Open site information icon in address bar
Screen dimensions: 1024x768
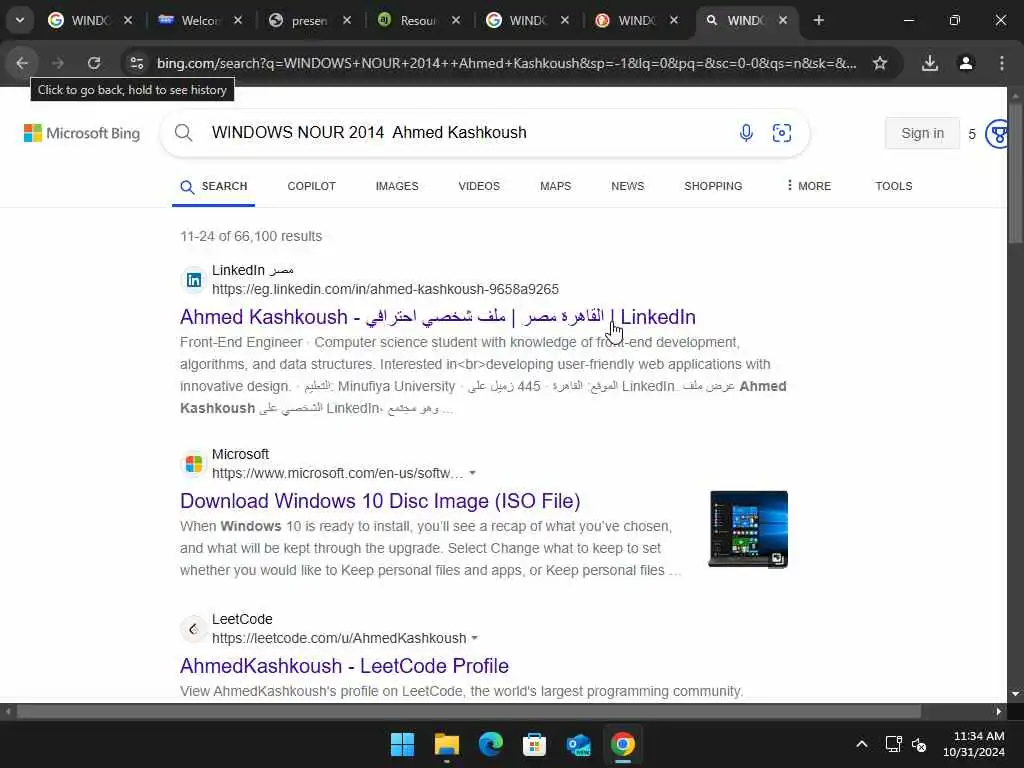coord(136,63)
